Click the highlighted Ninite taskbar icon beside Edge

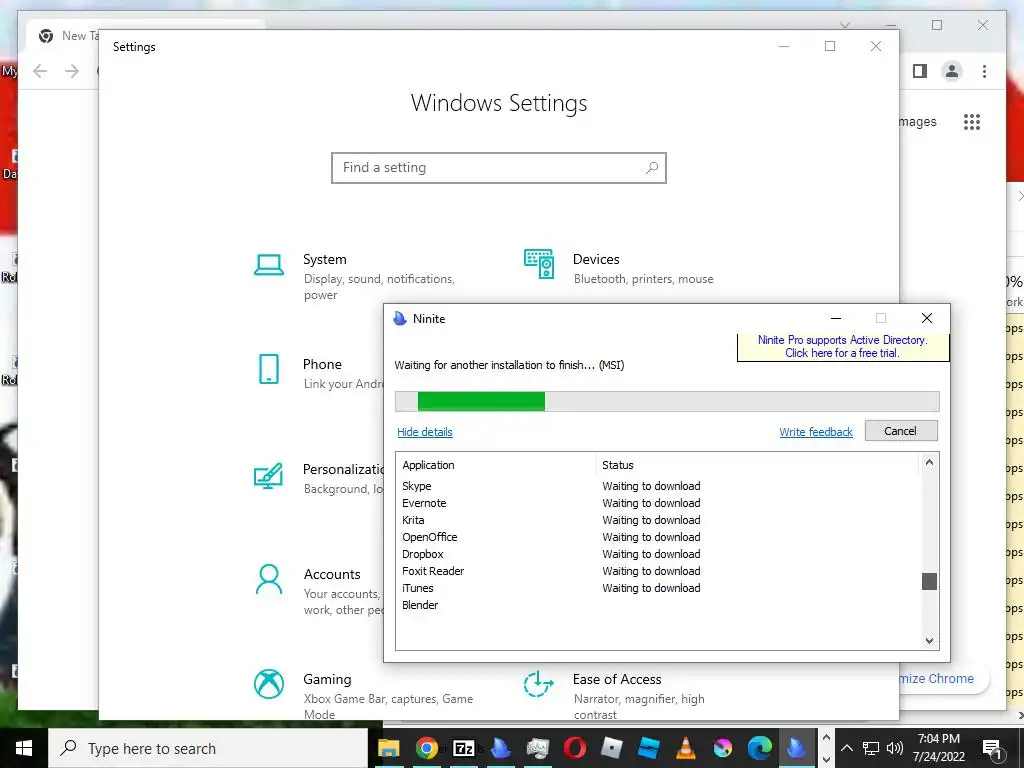pos(797,748)
